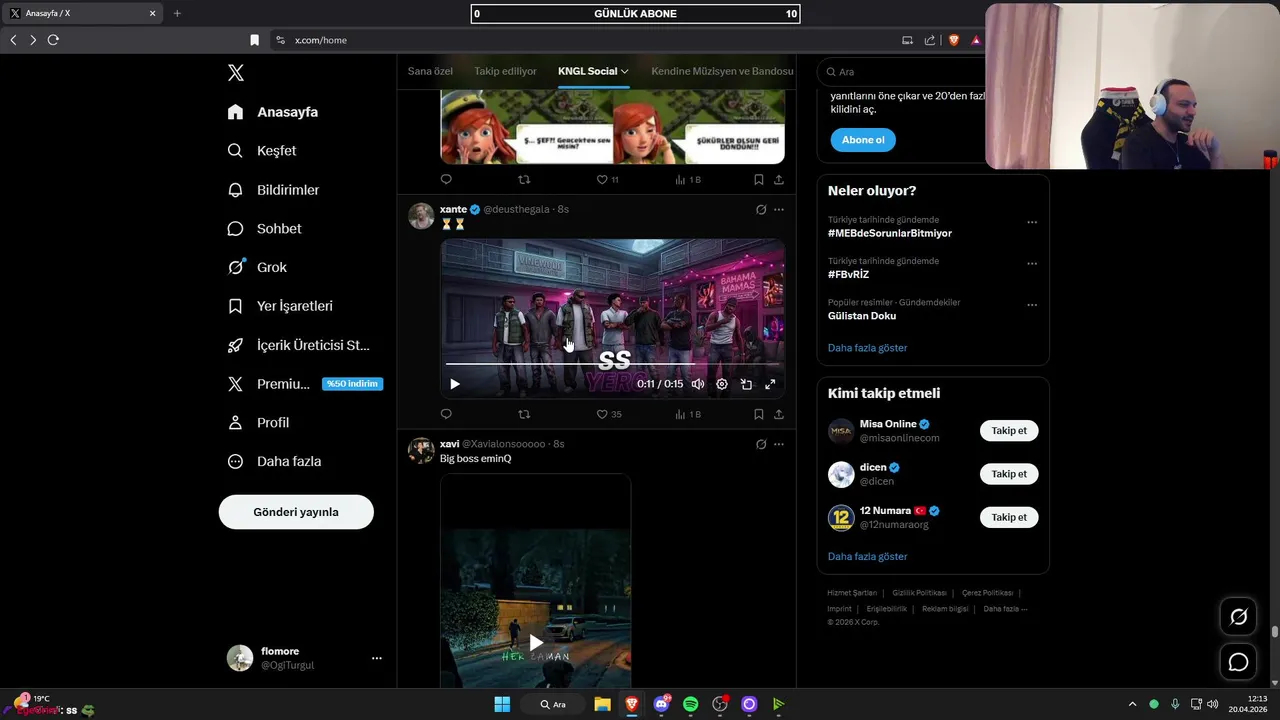Open more options on xante's post
Screen dimensions: 1280x720
pyautogui.click(x=779, y=210)
